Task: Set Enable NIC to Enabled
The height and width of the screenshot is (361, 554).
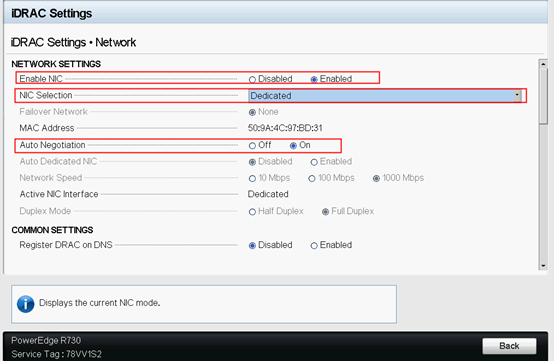Action: [314, 79]
